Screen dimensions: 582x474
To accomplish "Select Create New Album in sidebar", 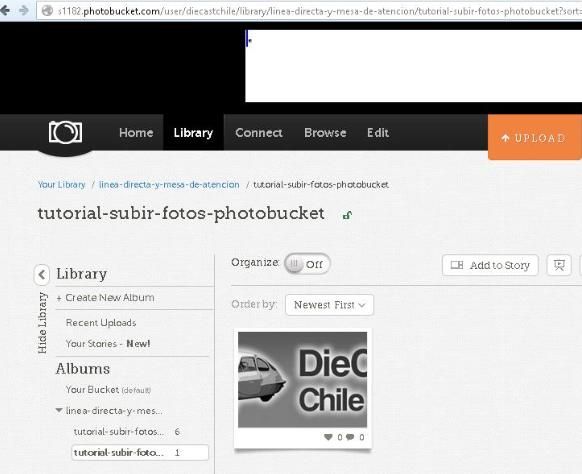I will tap(105, 298).
